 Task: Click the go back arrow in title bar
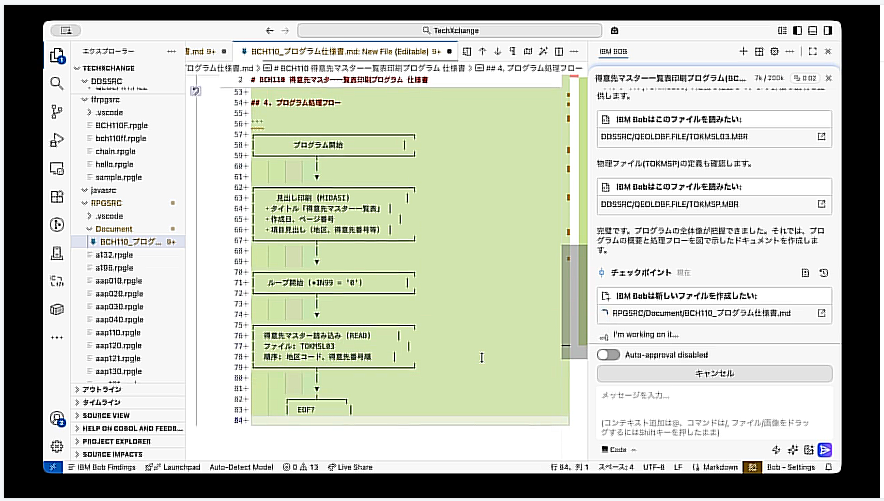[269, 30]
